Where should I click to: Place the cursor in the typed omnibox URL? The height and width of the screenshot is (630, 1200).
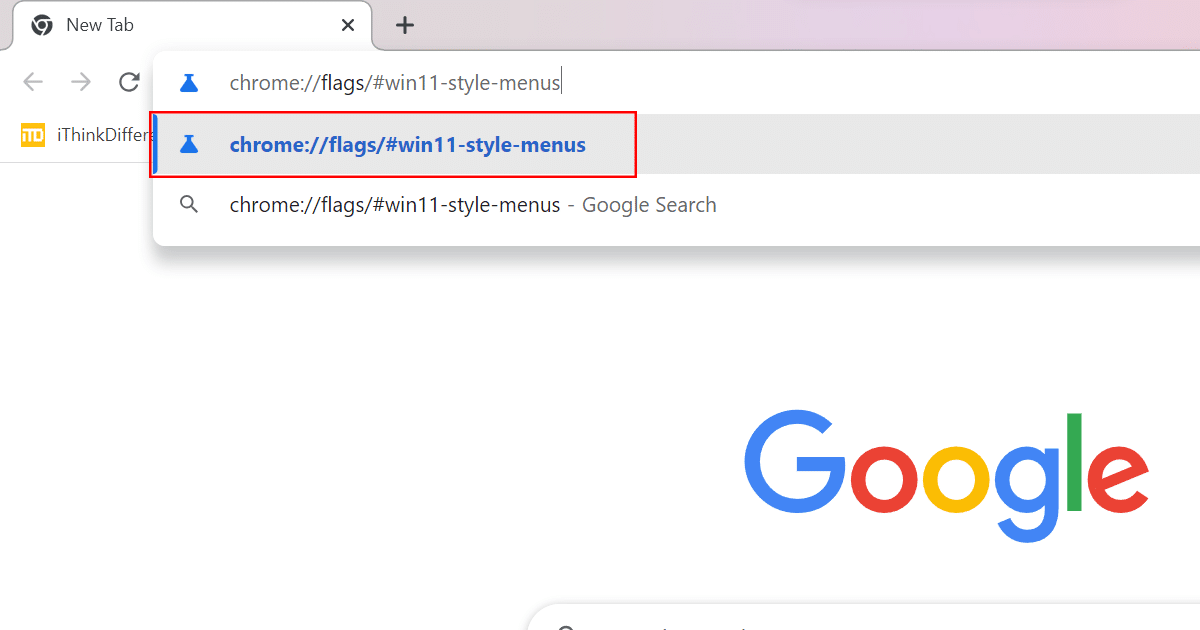pos(395,82)
